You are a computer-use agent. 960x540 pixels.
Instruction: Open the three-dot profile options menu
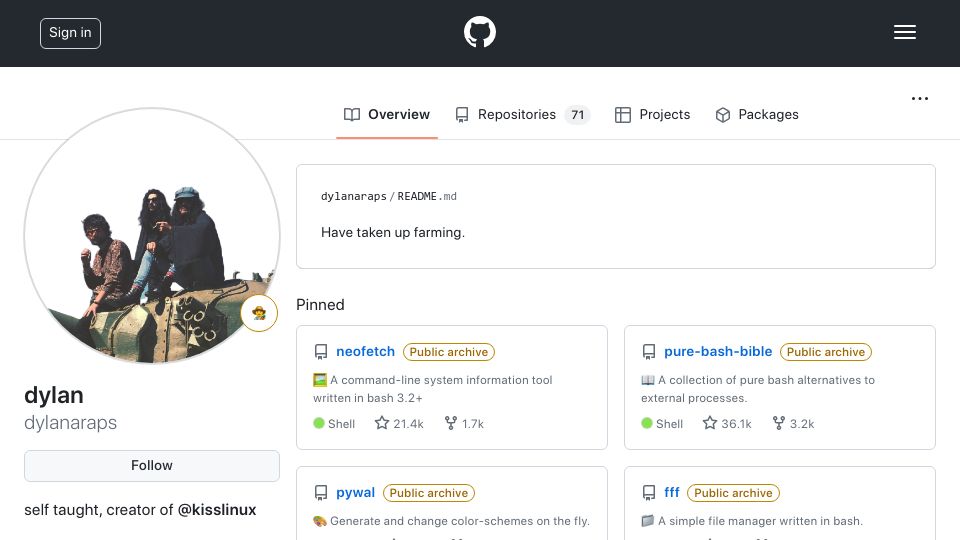(920, 99)
